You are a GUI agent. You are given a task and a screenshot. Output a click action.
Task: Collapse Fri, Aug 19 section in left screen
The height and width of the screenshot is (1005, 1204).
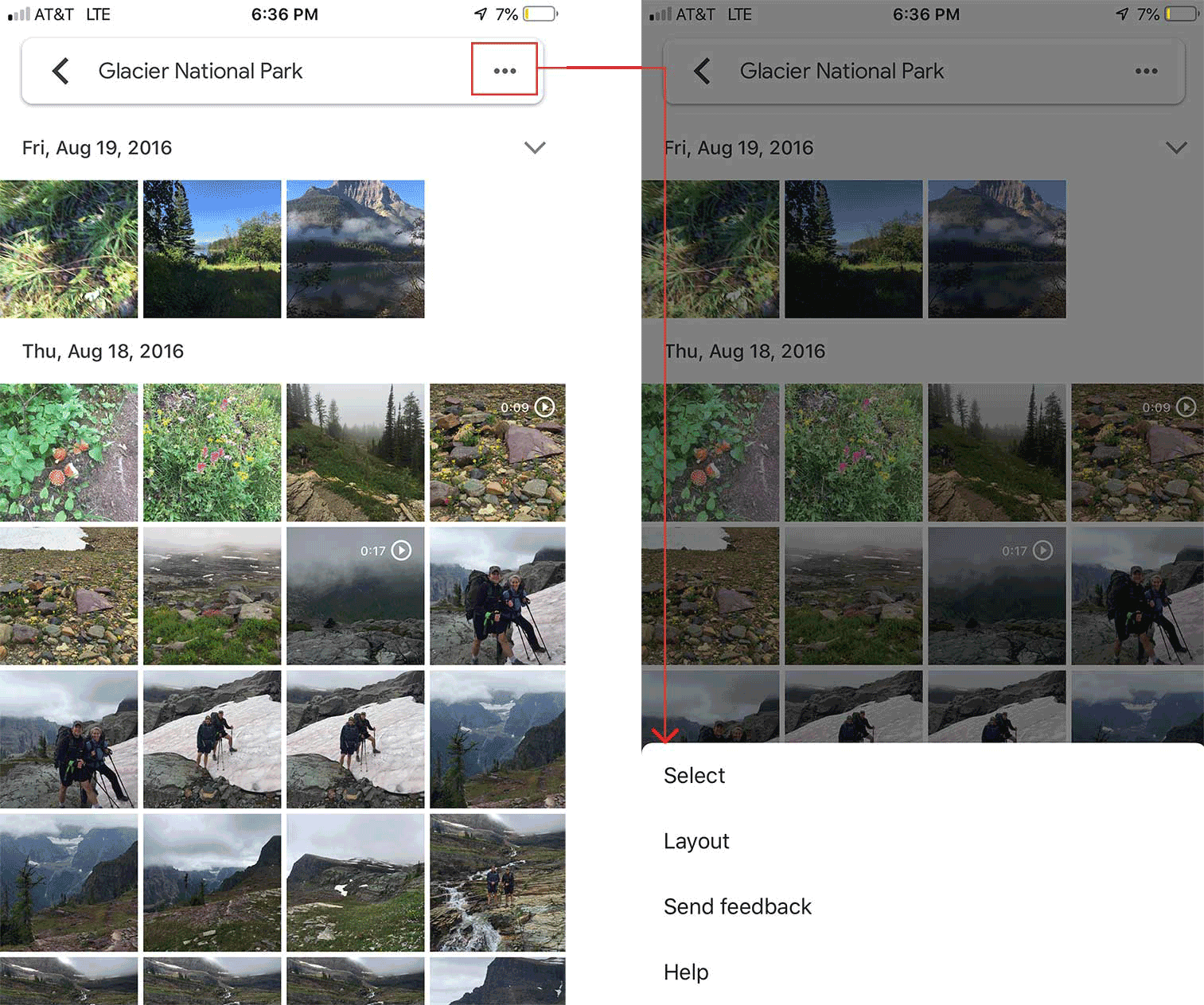pyautogui.click(x=535, y=148)
